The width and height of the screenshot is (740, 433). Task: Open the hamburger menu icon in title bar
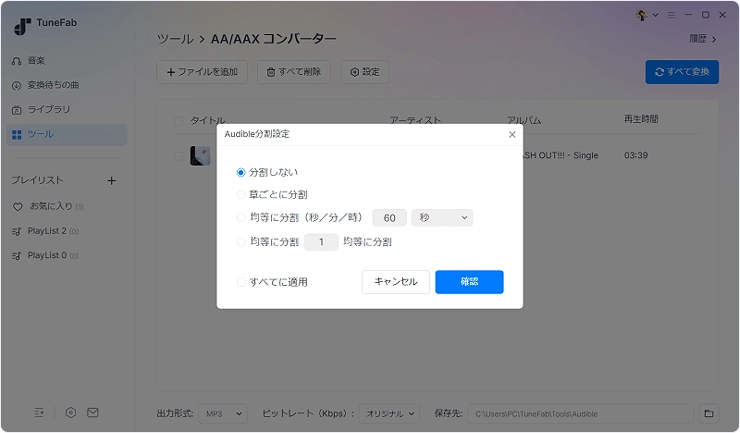pos(671,15)
